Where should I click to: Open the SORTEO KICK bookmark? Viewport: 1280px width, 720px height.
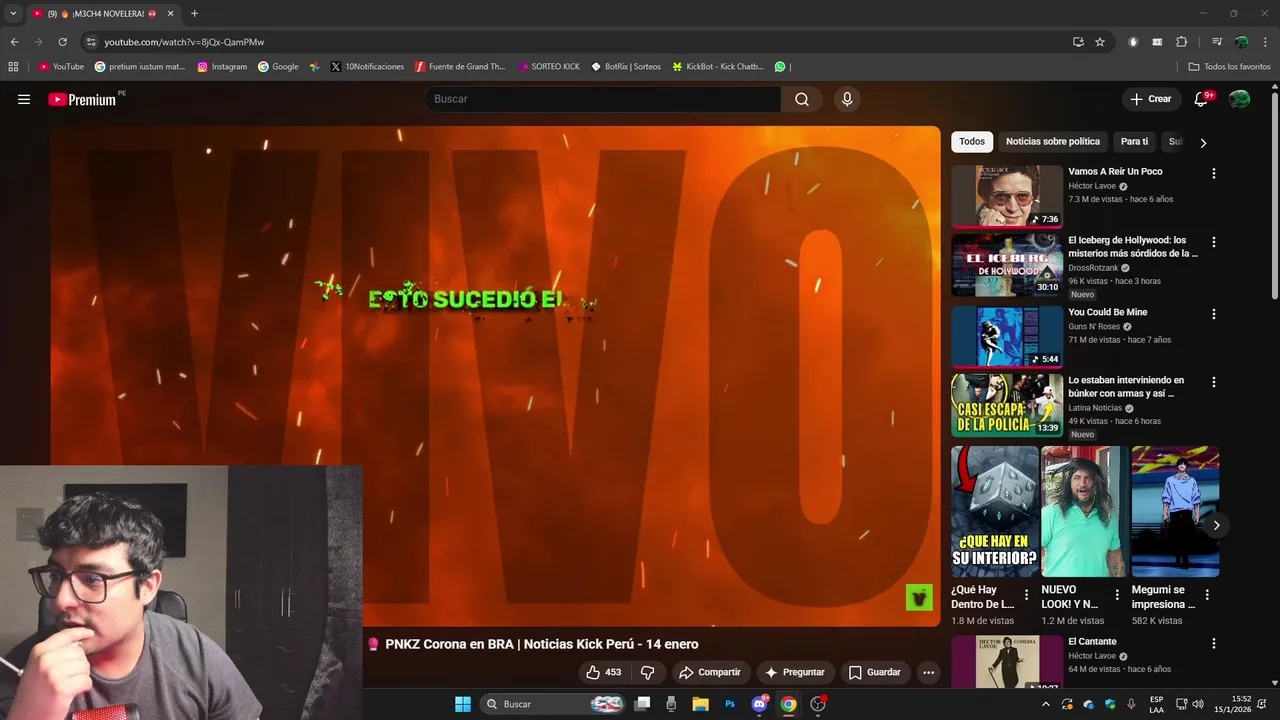point(549,67)
